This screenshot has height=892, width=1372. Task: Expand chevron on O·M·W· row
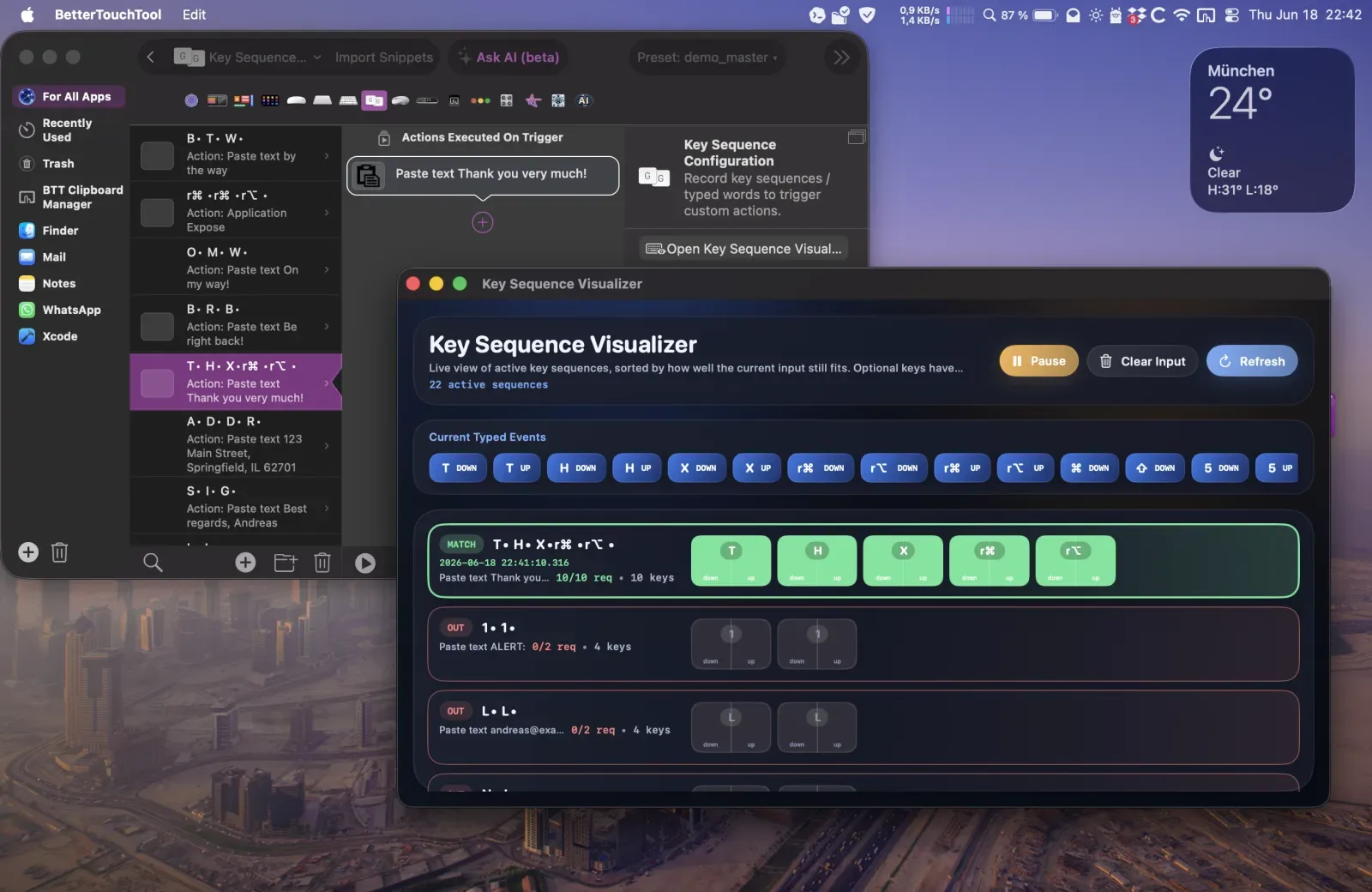[x=327, y=269]
